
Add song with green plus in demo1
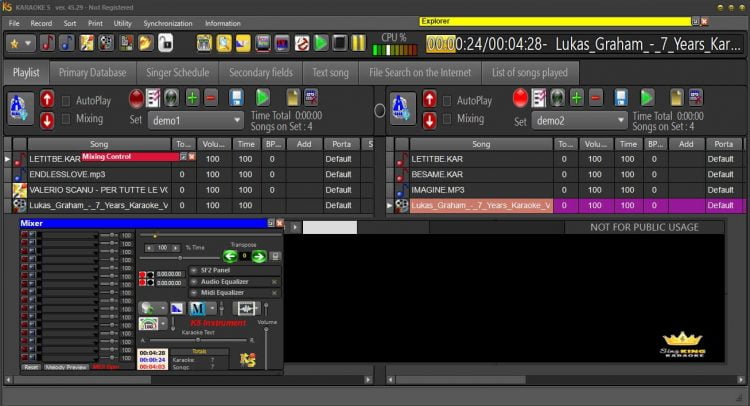[x=192, y=98]
